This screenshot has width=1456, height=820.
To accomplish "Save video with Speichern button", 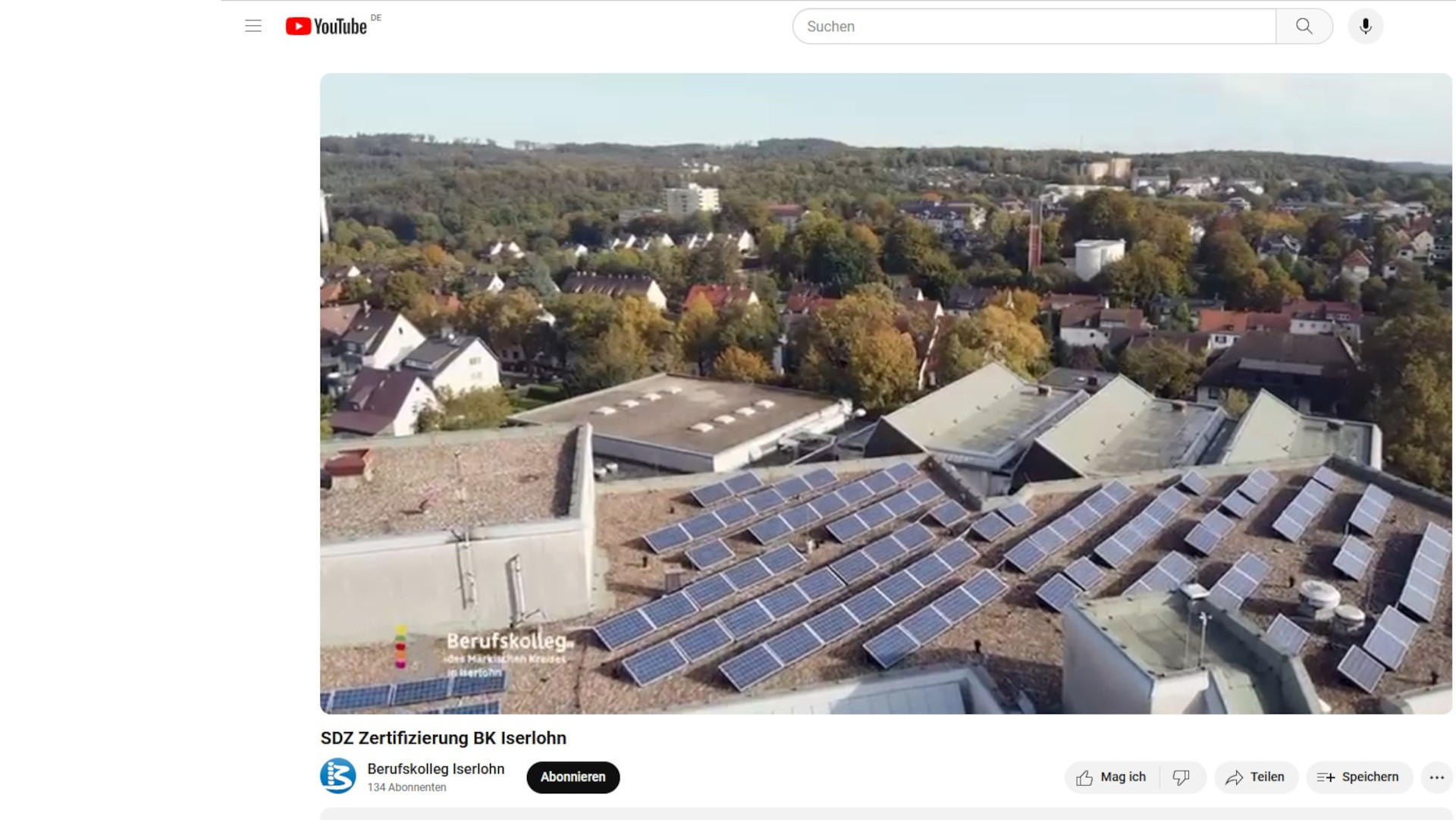I will click(x=1358, y=778).
